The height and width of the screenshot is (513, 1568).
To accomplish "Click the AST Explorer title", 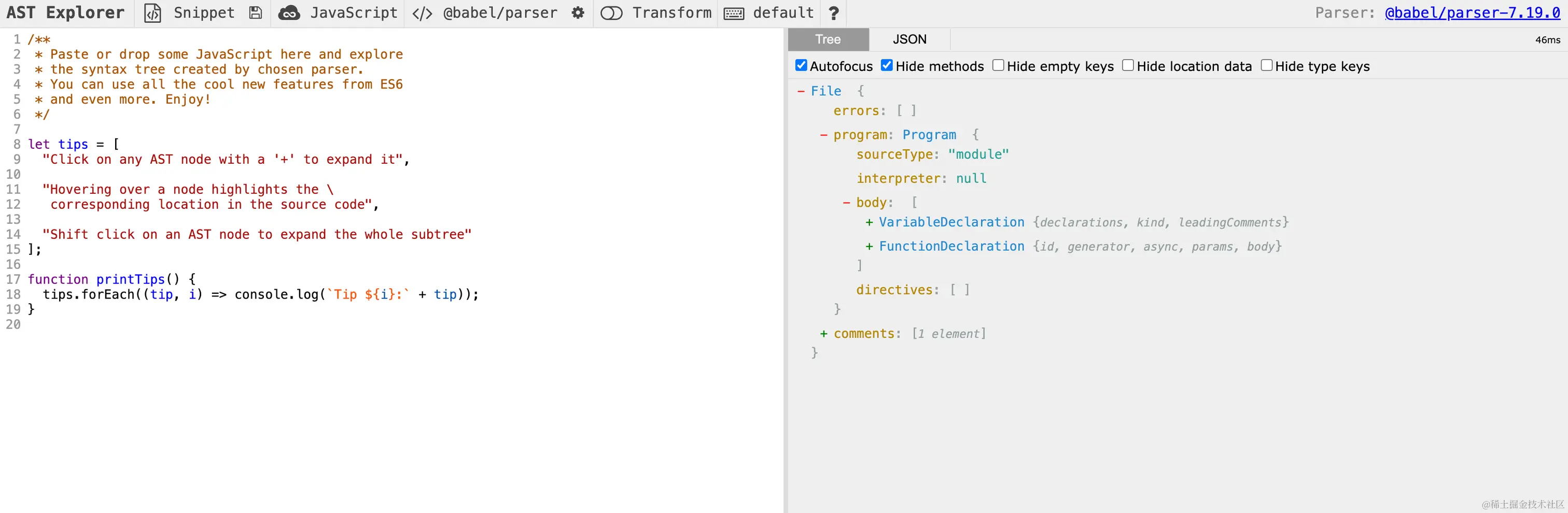I will pyautogui.click(x=66, y=13).
